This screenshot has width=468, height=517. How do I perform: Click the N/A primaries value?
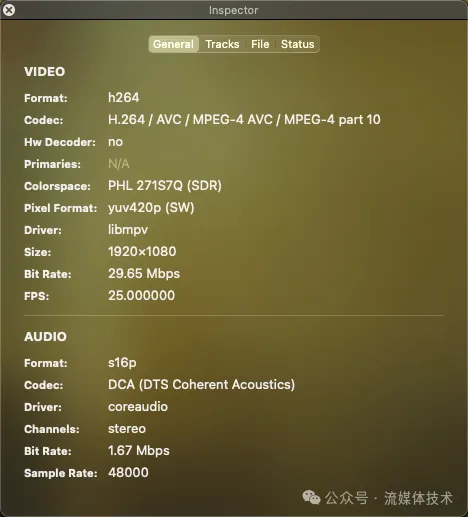click(x=119, y=164)
